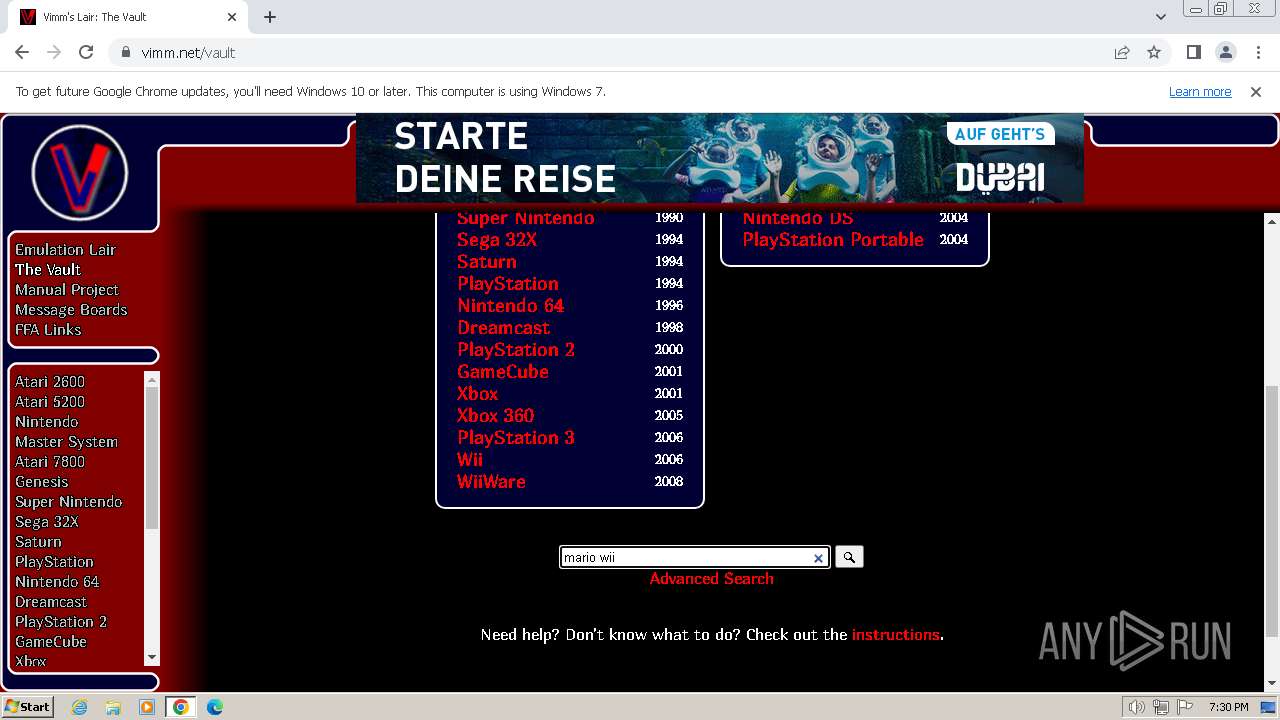The image size is (1280, 720).
Task: Open the Saturn link in the main list
Action: click(487, 261)
